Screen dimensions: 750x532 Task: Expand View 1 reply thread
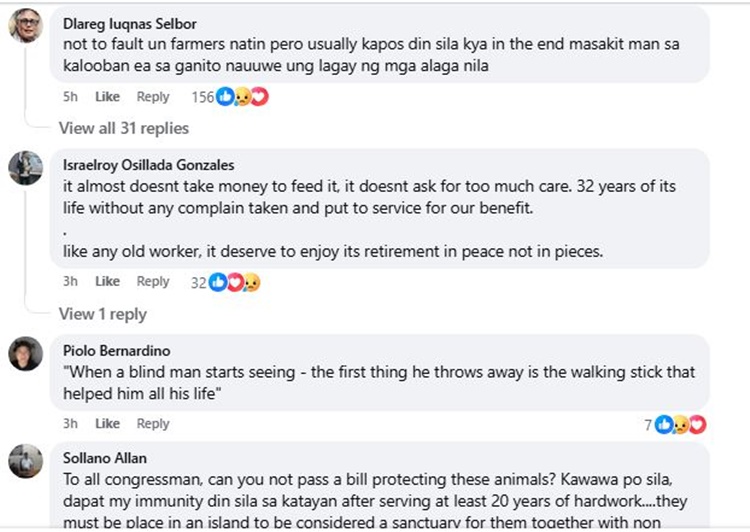click(x=102, y=314)
